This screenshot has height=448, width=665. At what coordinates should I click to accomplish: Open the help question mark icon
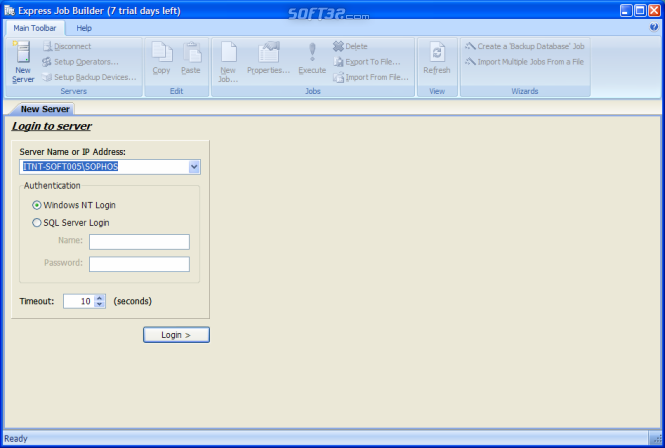pos(654,28)
